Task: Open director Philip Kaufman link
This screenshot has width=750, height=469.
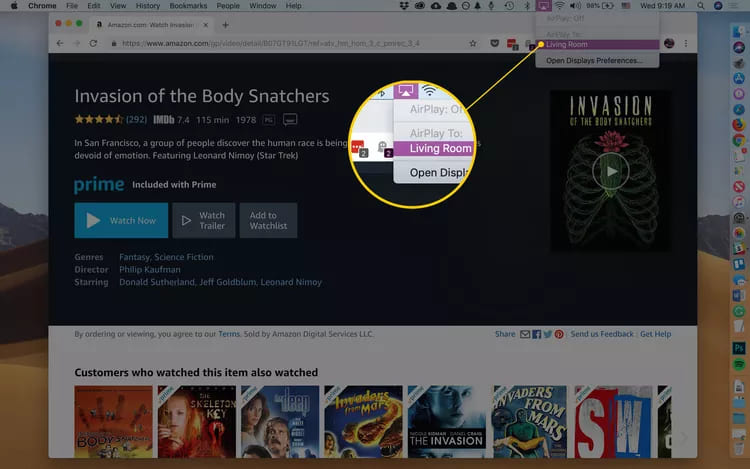Action: [x=150, y=270]
